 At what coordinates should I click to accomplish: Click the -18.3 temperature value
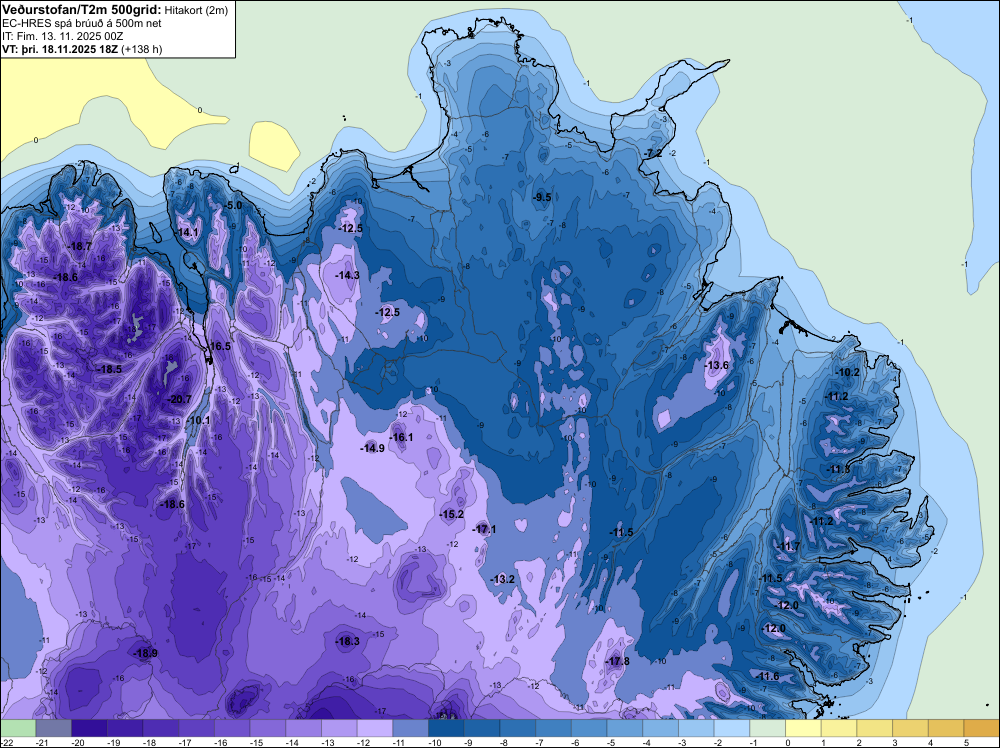pyautogui.click(x=348, y=642)
